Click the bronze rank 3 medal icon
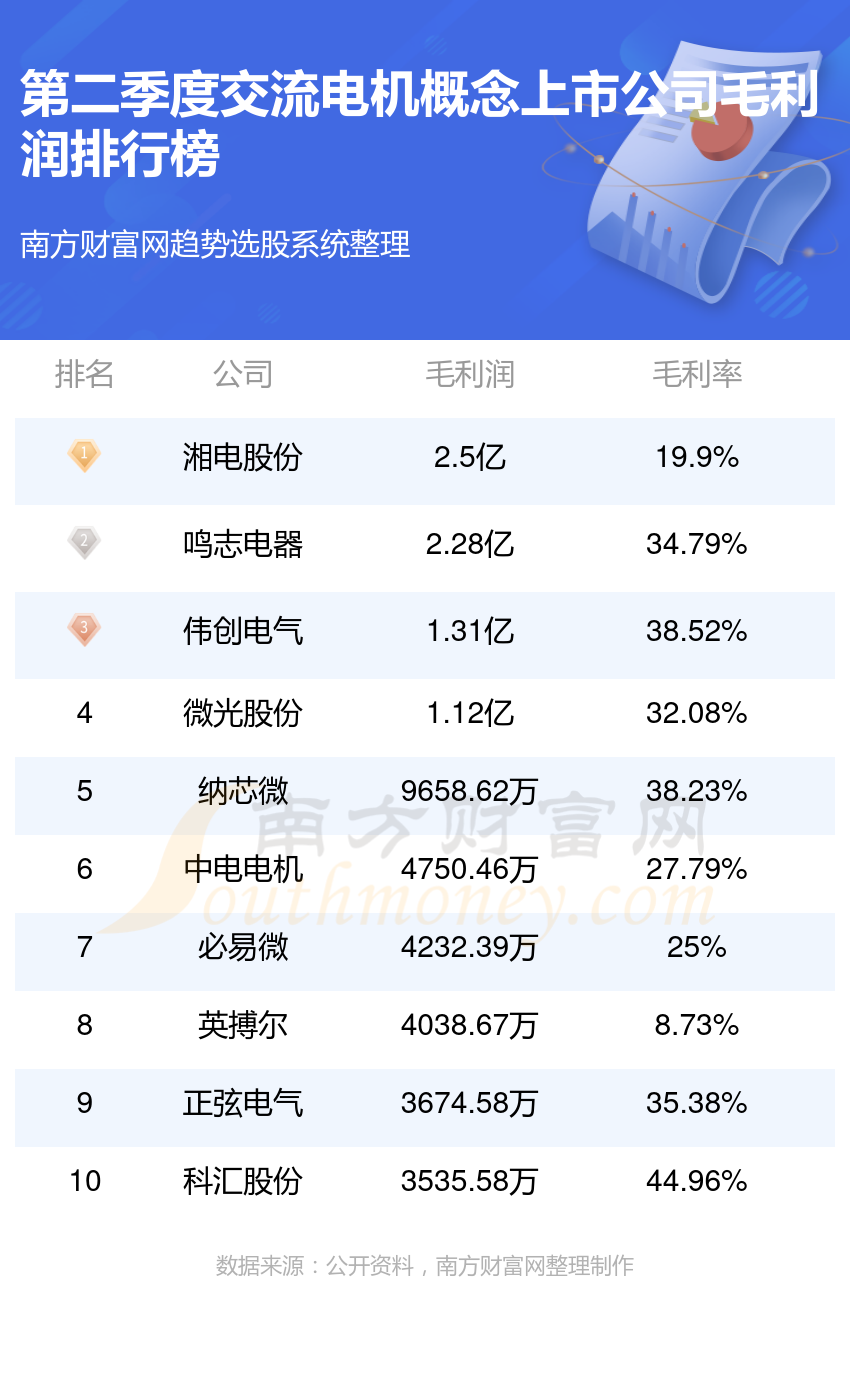The image size is (850, 1400). pos(84,630)
